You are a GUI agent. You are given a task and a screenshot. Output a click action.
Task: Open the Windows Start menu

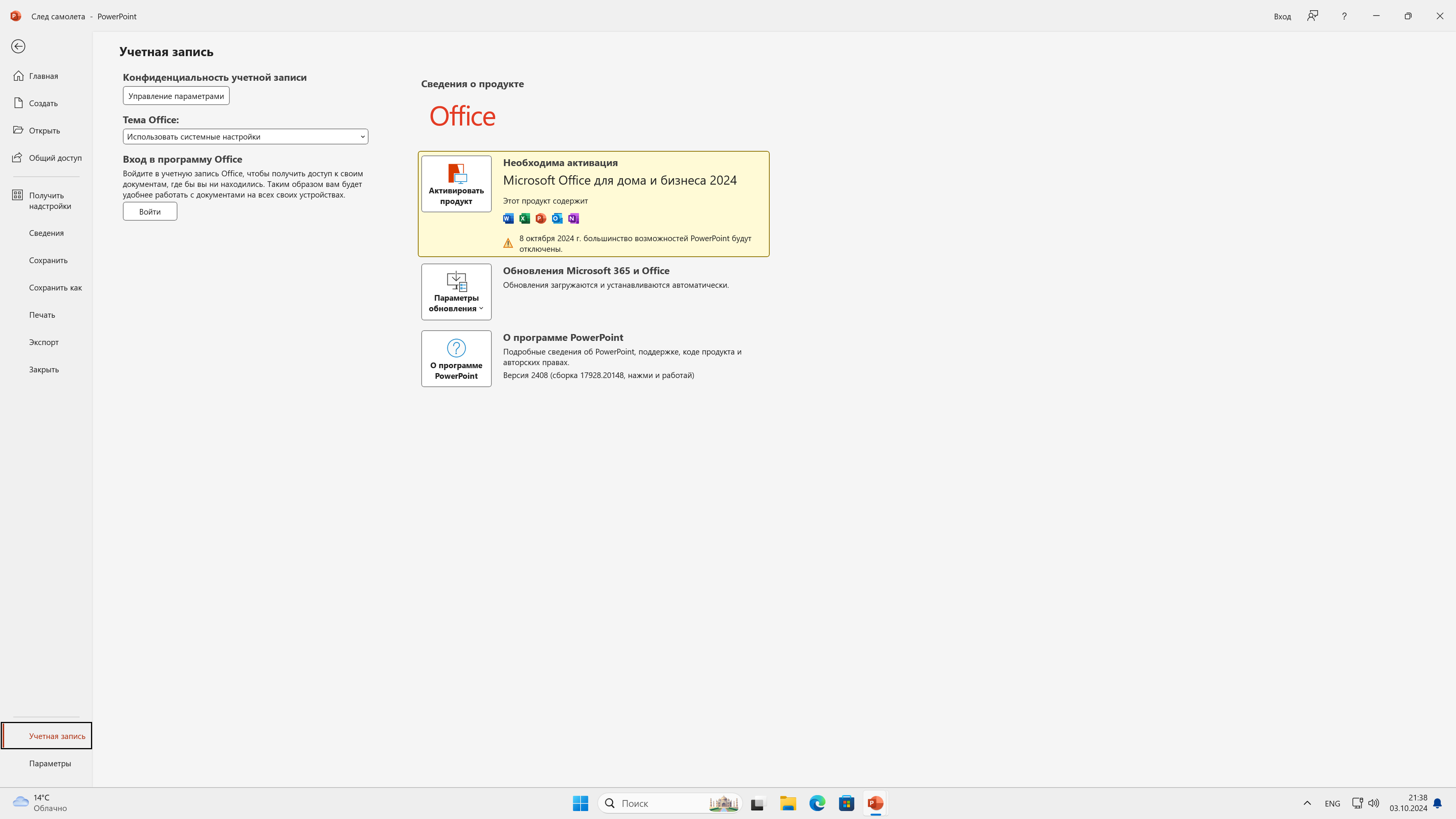coord(581,803)
